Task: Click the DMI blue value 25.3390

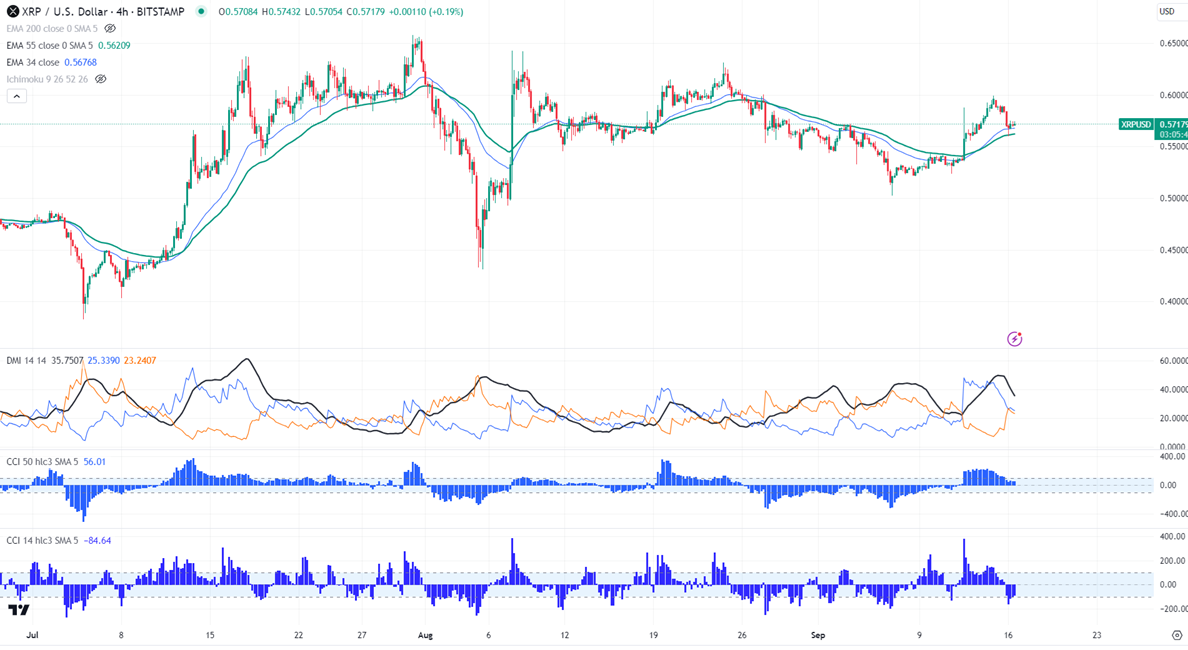Action: [x=103, y=361]
